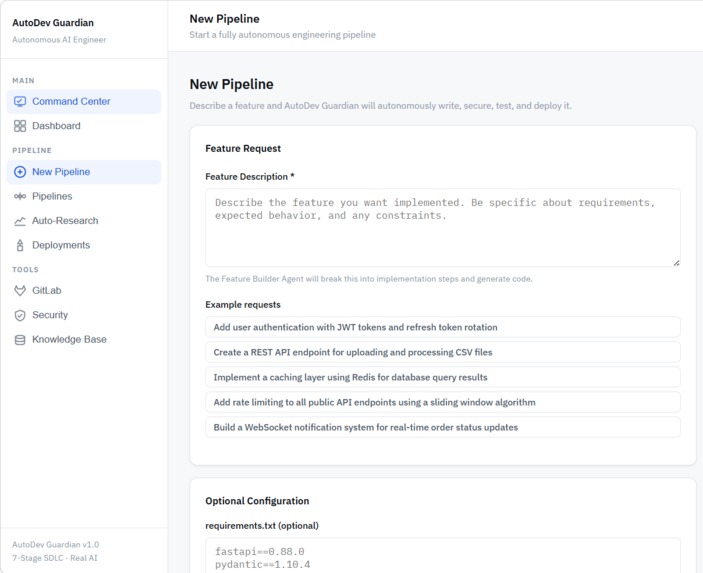Image resolution: width=703 pixels, height=573 pixels.
Task: Choose rate limiting example request
Action: 443,403
